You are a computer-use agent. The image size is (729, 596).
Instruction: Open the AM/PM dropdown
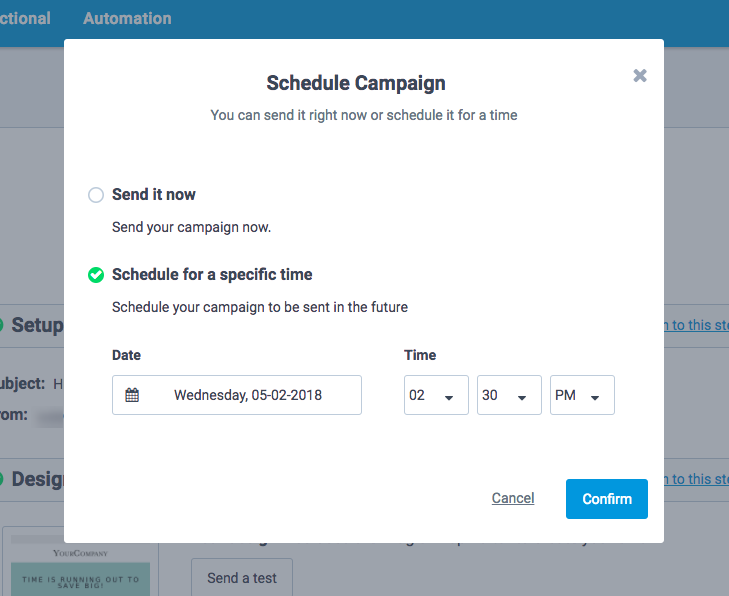[582, 395]
